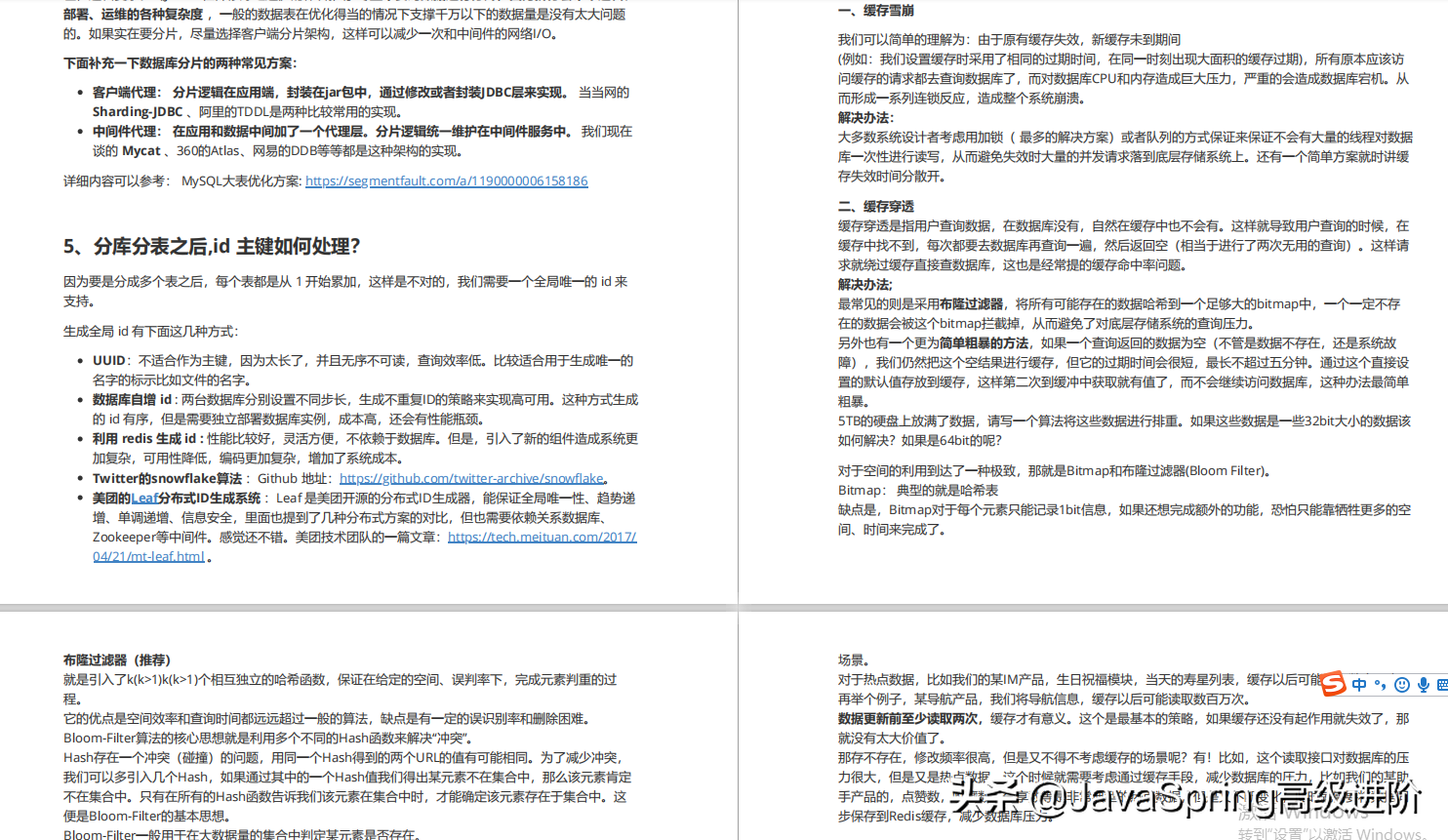
Task: Click the line starting 5TB的硬盘上放满了数据
Action: (1124, 420)
